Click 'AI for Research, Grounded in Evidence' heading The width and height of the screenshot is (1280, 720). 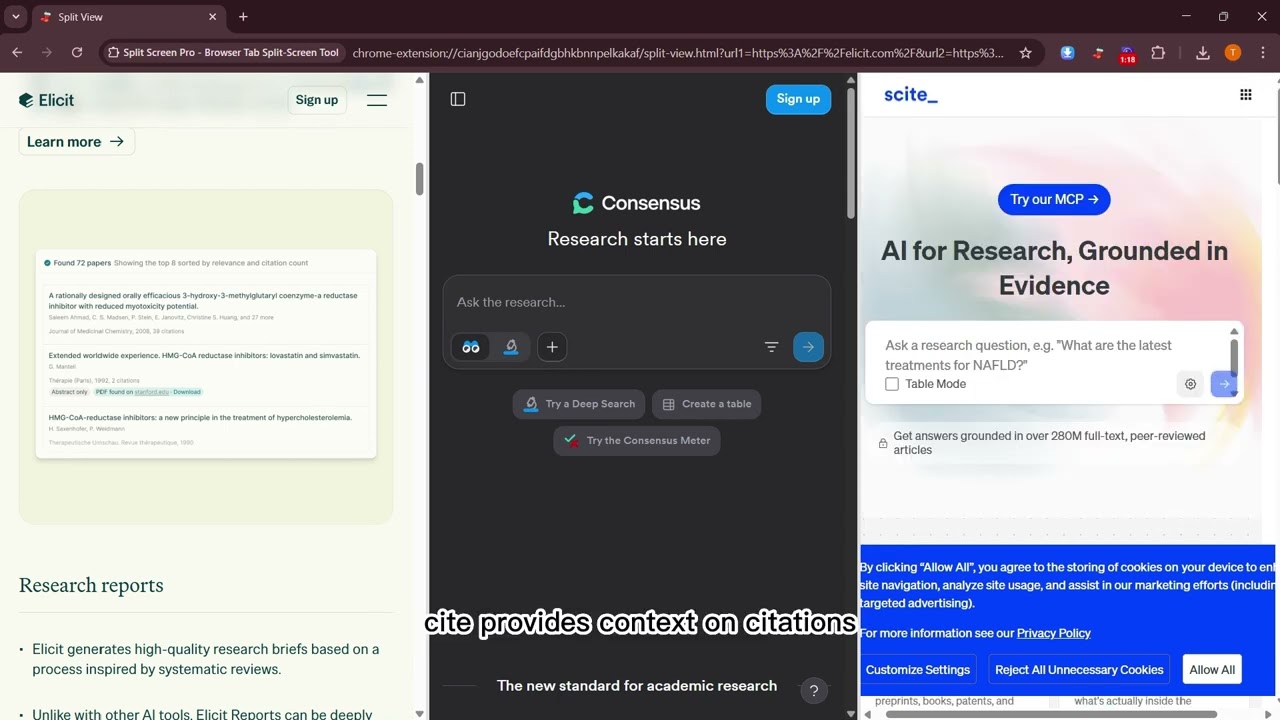(1054, 268)
